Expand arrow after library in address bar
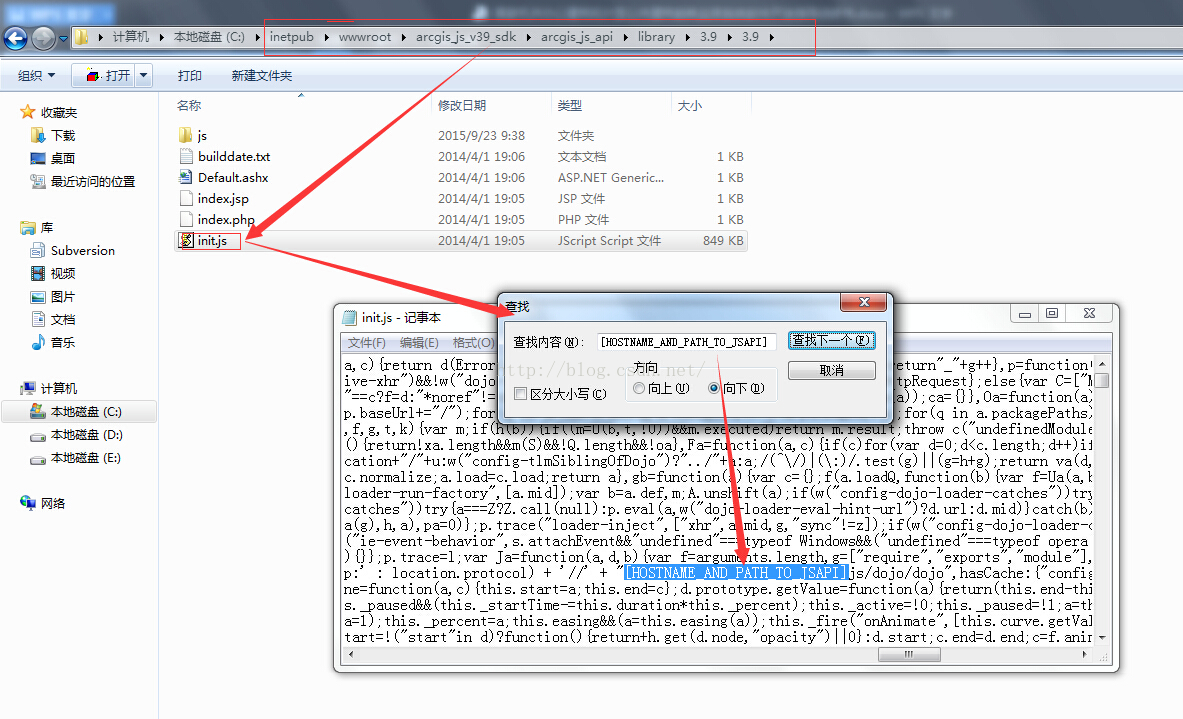Screen dimensions: 1183x719 point(687,37)
